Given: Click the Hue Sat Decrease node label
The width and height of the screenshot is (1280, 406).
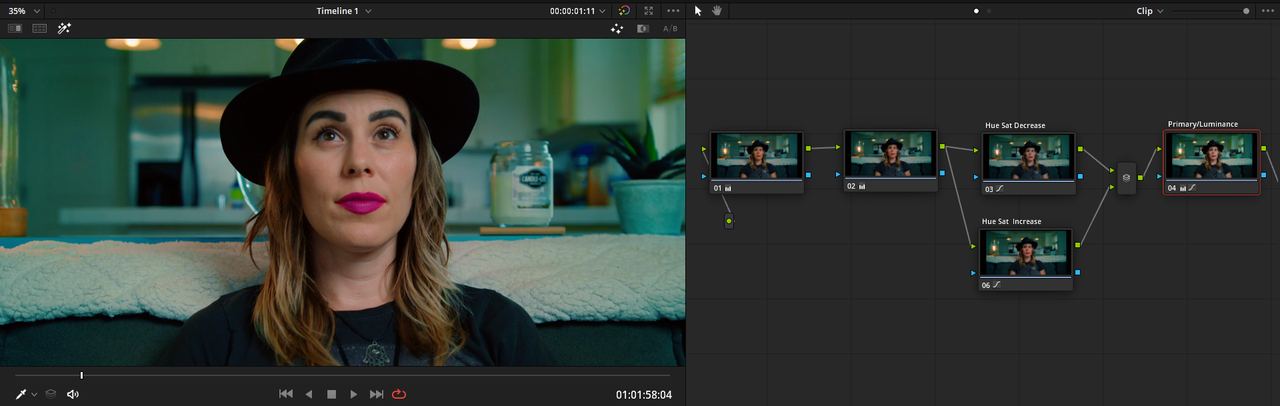Looking at the screenshot, I should click(x=1015, y=125).
